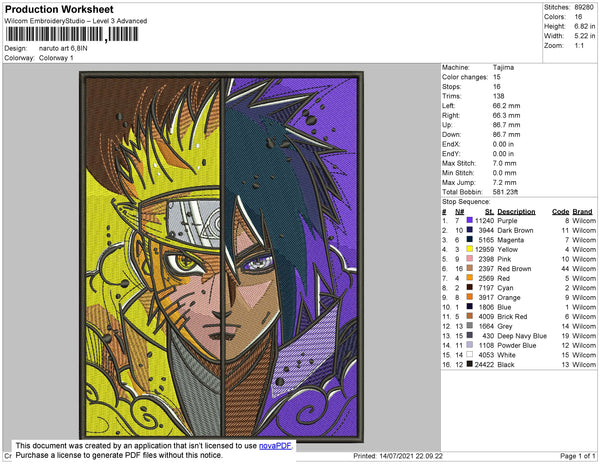Select the Orange thread color swatch
This screenshot has width=600, height=464.
click(x=470, y=297)
